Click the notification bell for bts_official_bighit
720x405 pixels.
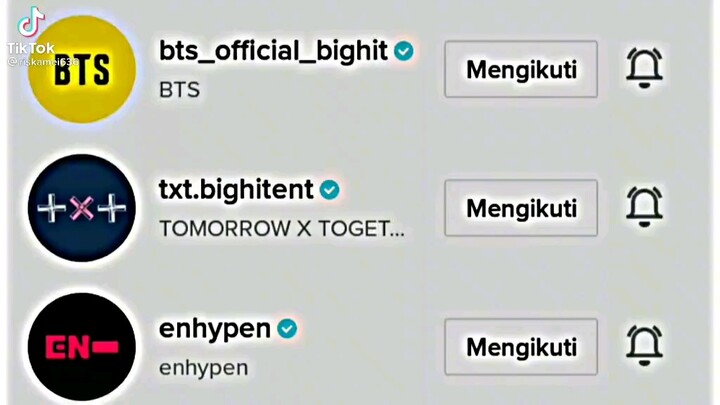click(x=644, y=68)
